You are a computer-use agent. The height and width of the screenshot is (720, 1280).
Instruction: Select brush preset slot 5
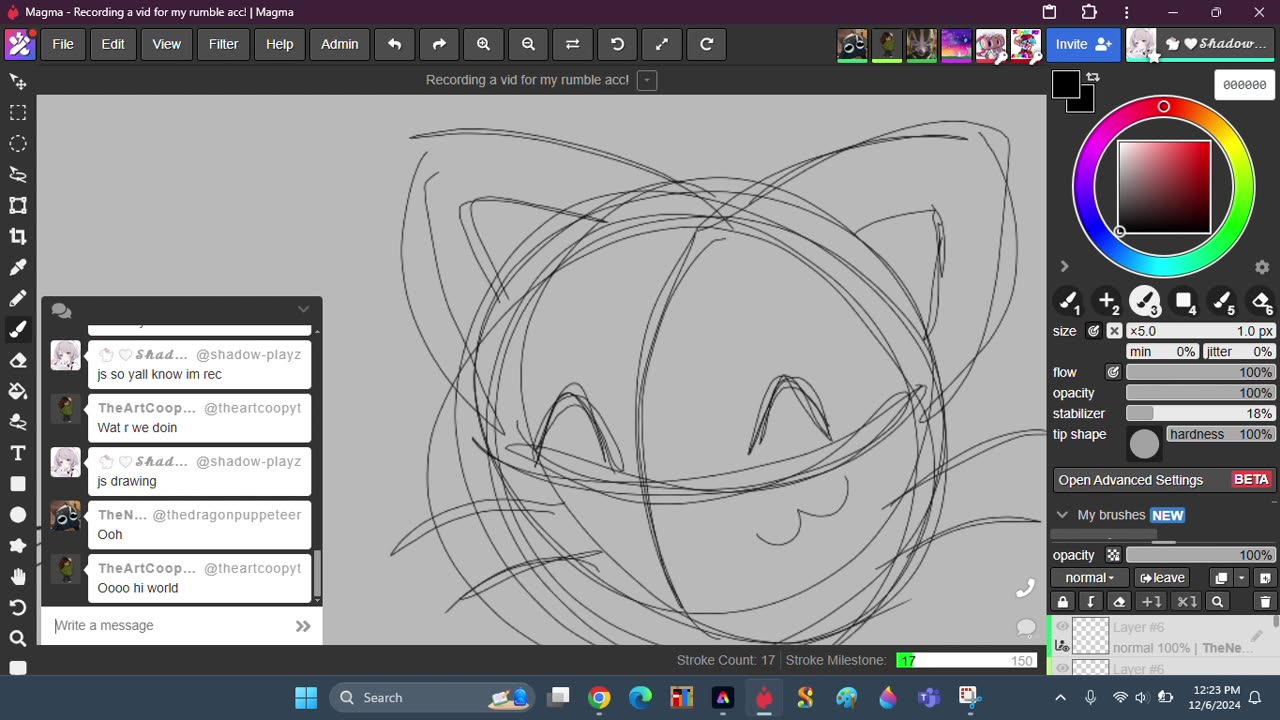[1222, 301]
